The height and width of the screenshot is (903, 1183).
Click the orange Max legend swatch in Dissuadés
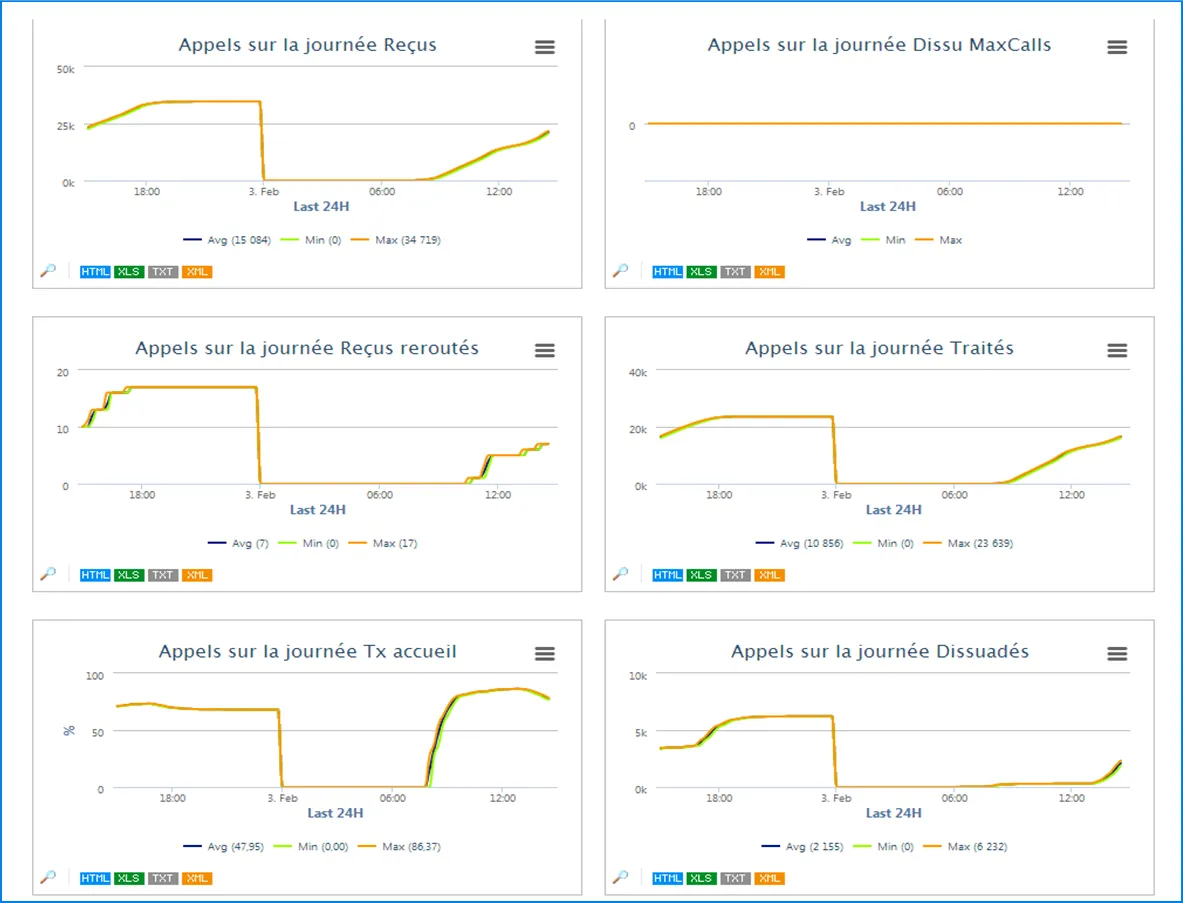933,846
